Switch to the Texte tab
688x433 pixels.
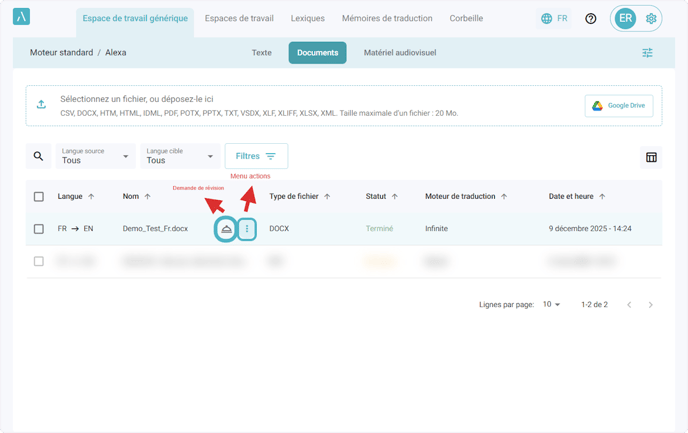point(261,53)
